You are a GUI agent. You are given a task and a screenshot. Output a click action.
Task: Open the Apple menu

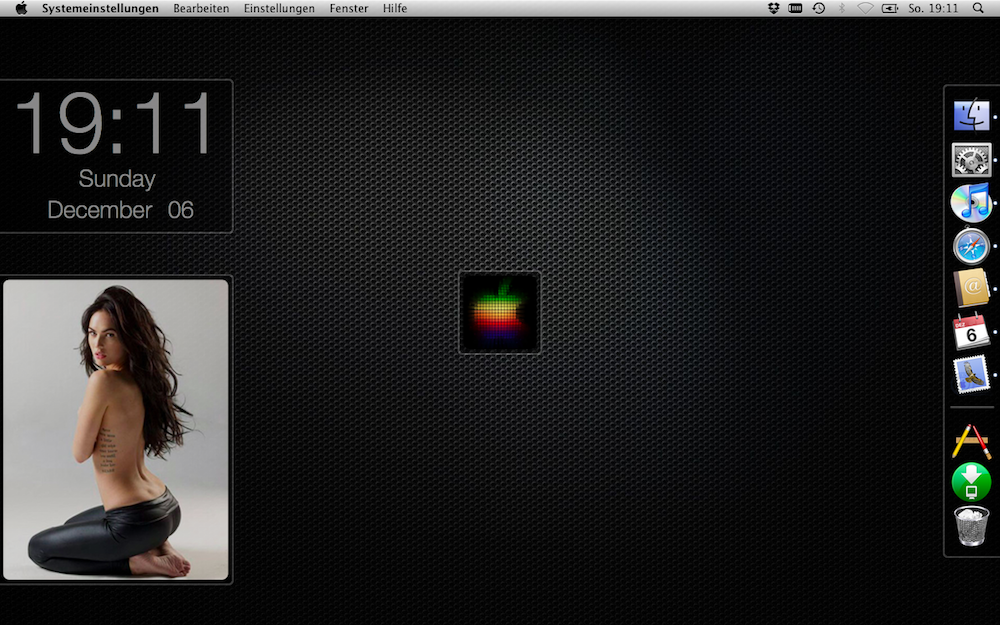[x=22, y=8]
